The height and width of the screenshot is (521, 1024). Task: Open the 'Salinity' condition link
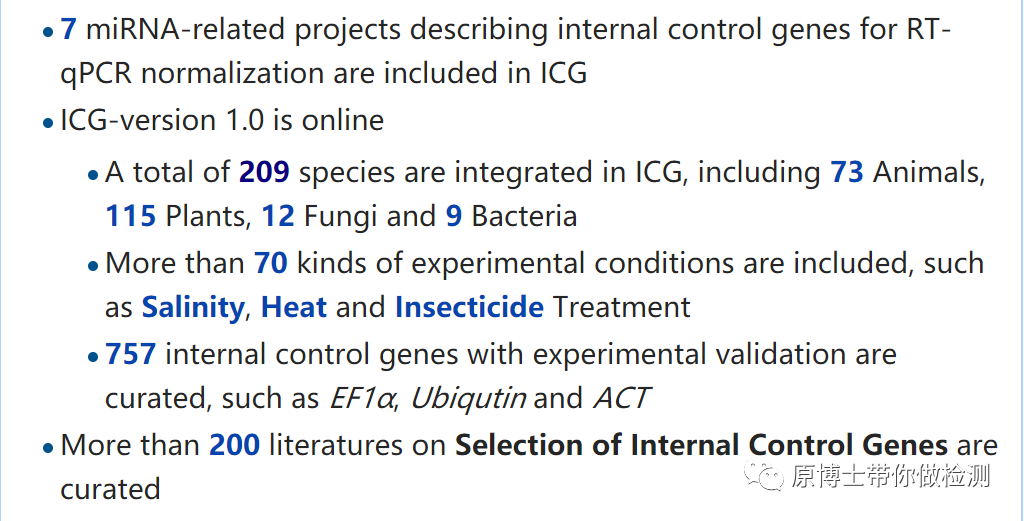pyautogui.click(x=192, y=307)
